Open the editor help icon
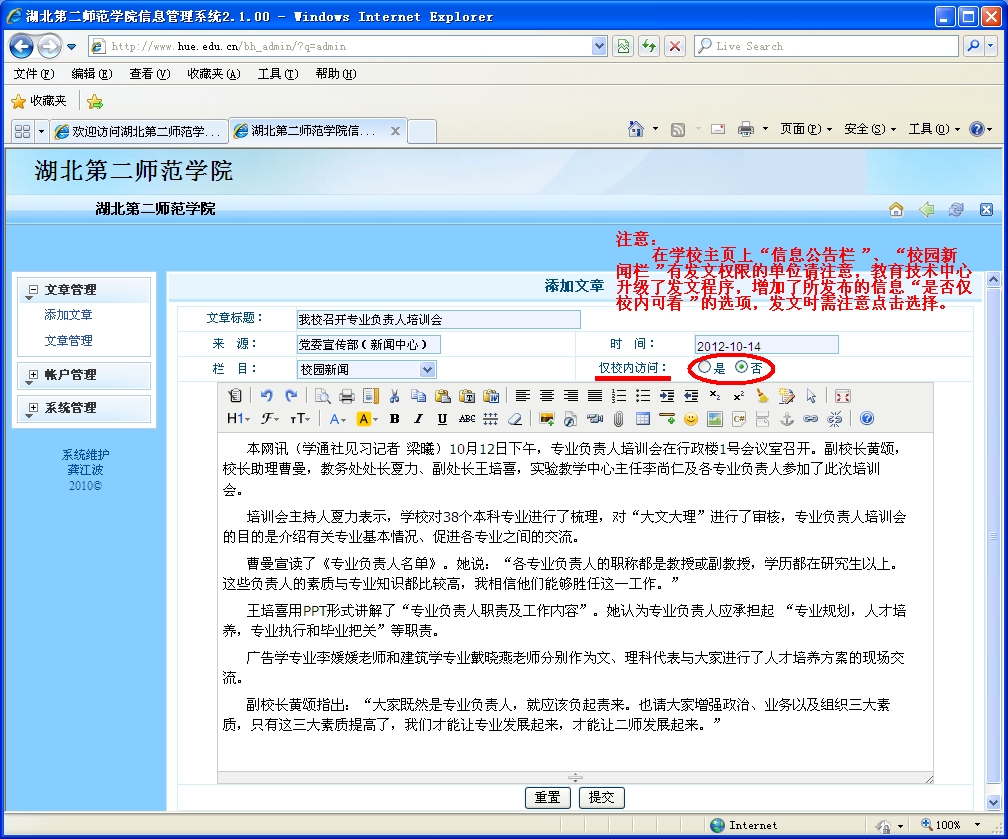The image size is (1008, 839). 867,419
